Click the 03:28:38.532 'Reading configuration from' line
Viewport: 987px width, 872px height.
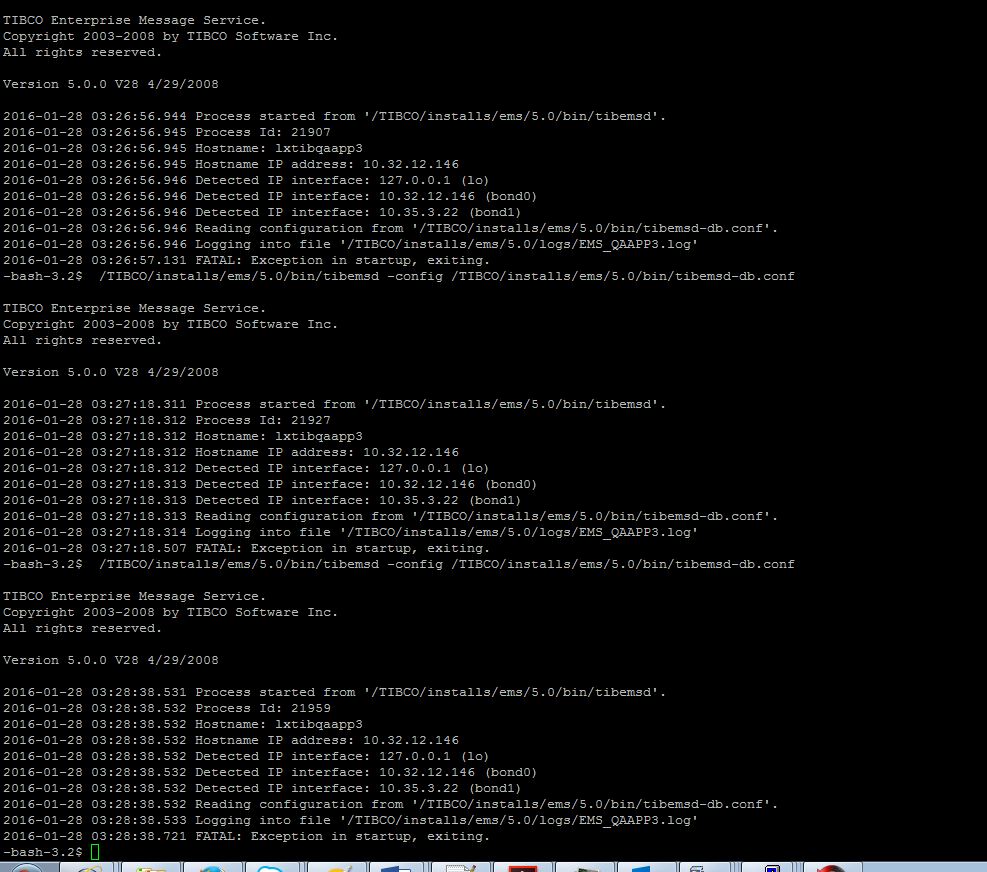point(390,804)
